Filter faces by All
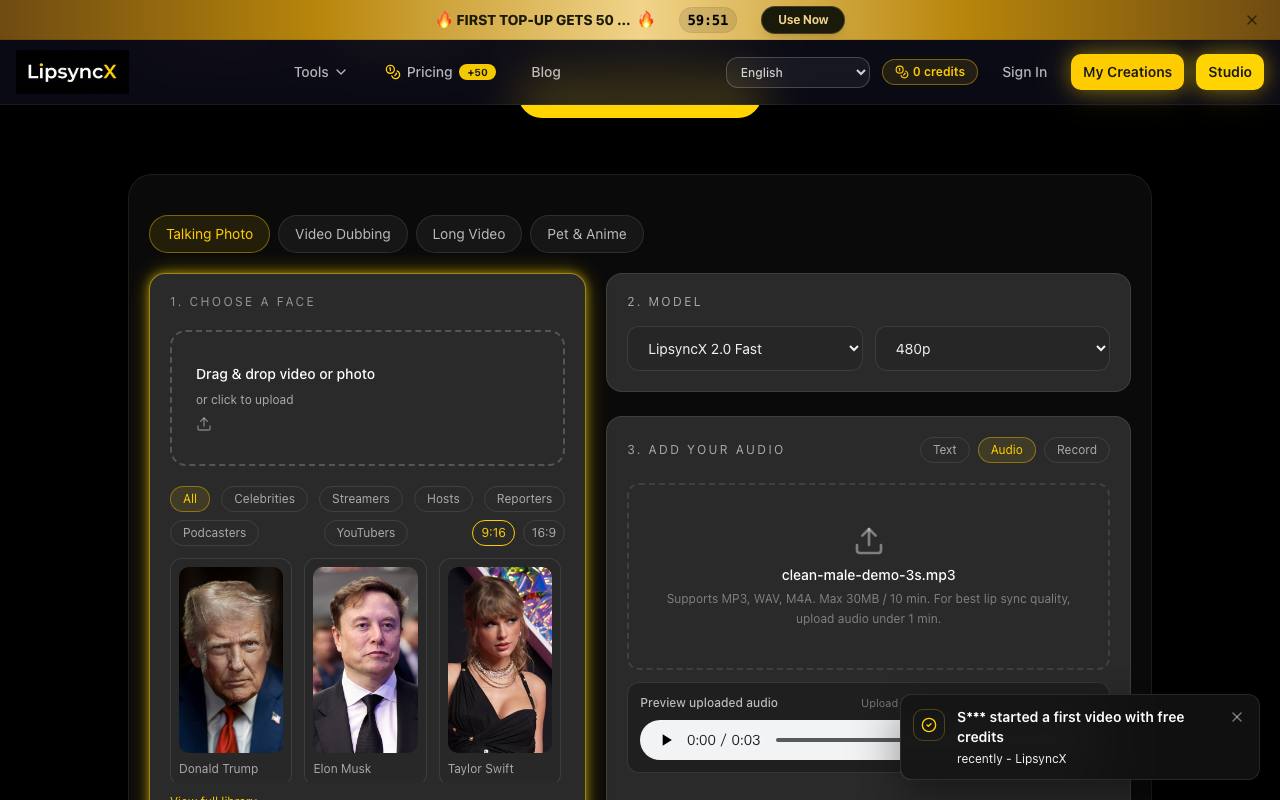Viewport: 1280px width, 800px height. pyautogui.click(x=190, y=499)
